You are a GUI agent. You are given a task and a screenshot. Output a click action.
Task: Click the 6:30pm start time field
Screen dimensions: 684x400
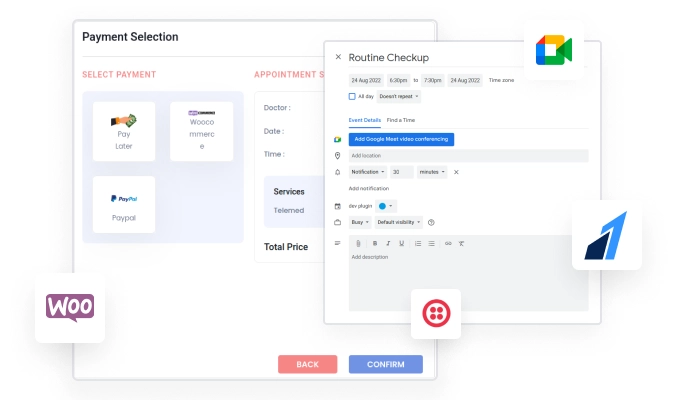coord(398,80)
